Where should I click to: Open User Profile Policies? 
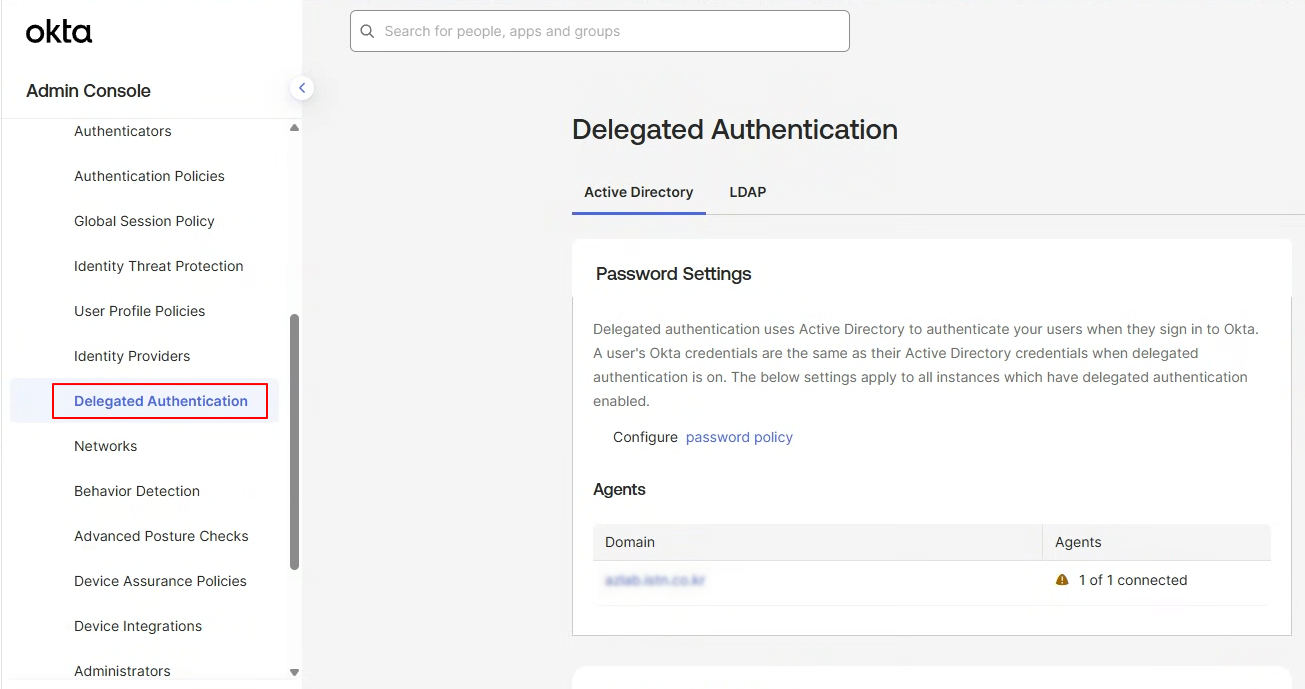tap(140, 311)
